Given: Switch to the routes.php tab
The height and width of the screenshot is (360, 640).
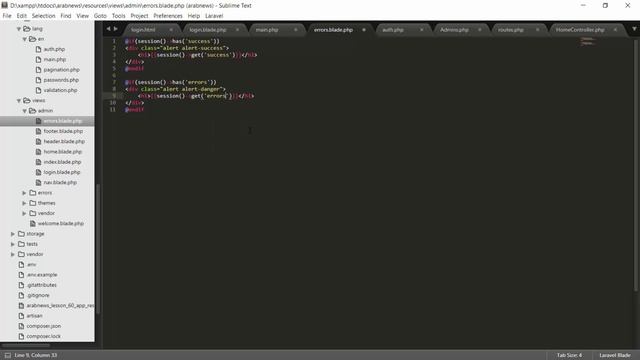Looking at the screenshot, I should point(511,30).
